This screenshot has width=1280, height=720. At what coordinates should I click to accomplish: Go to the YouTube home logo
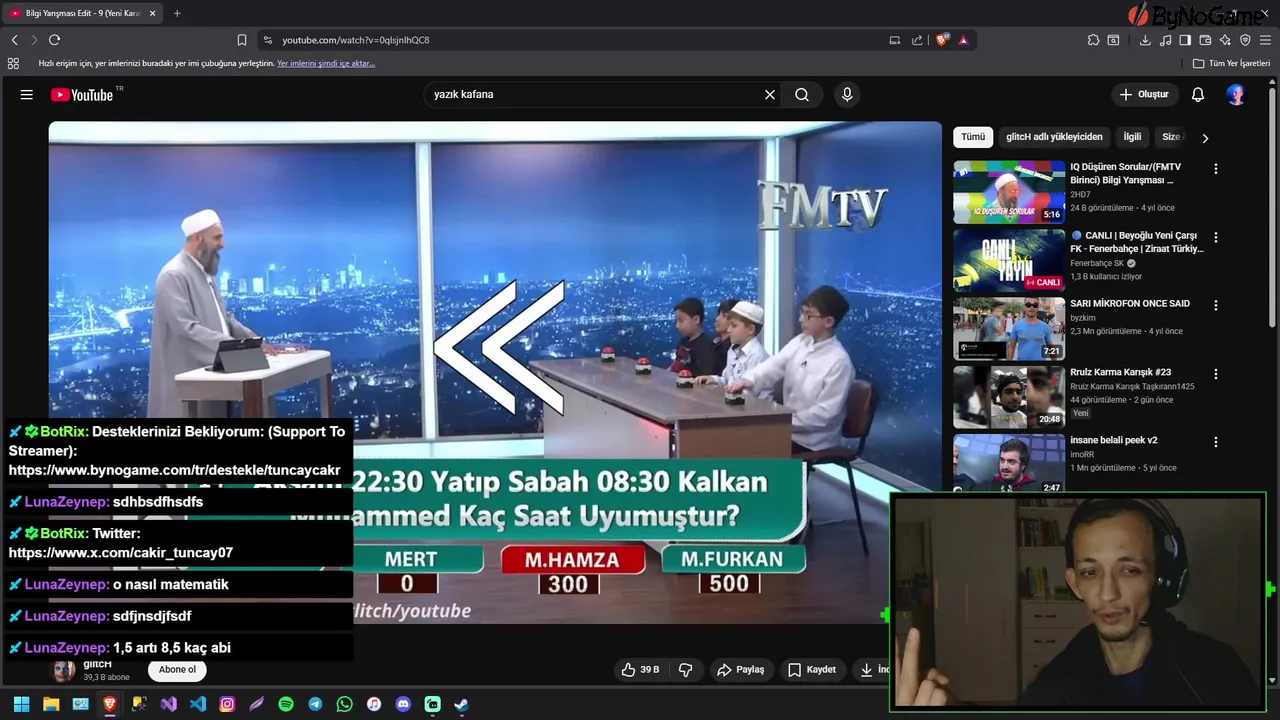coord(83,95)
